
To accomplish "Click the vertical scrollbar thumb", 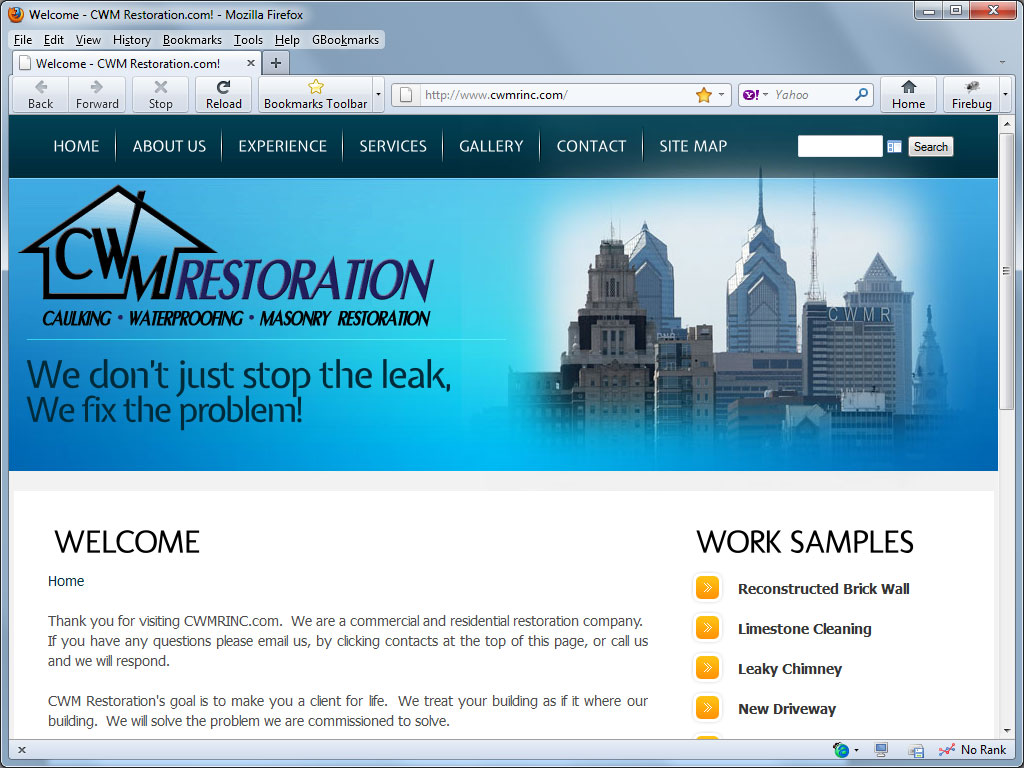I will tap(1006, 271).
